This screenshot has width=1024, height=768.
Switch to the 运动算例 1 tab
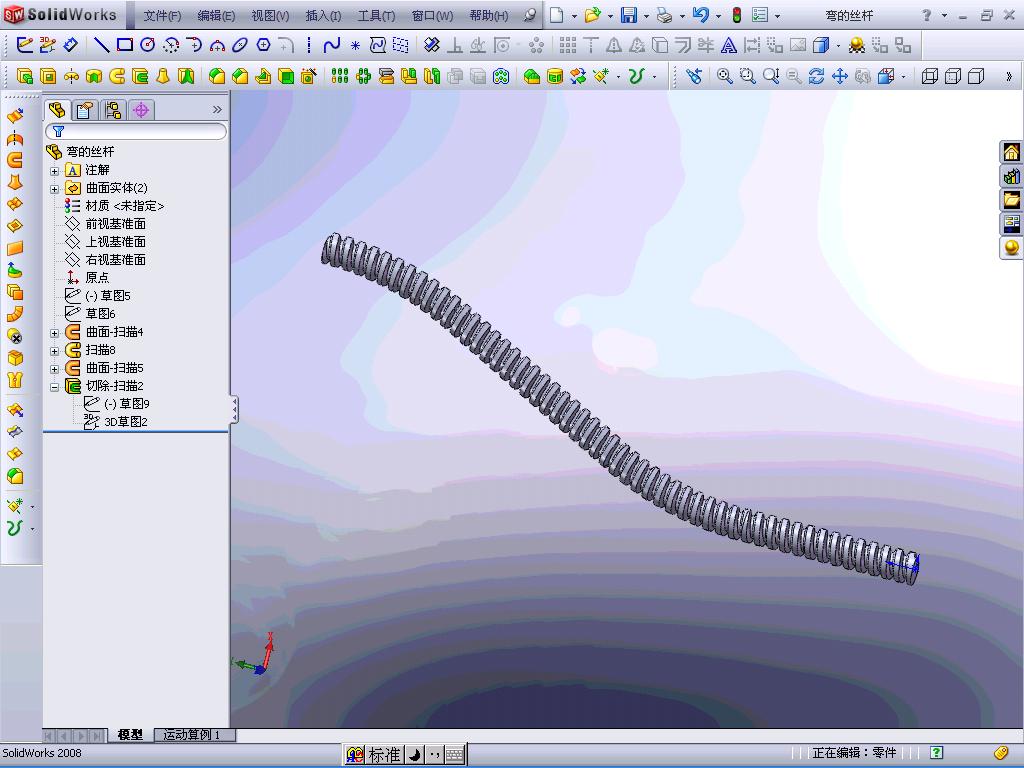[195, 735]
